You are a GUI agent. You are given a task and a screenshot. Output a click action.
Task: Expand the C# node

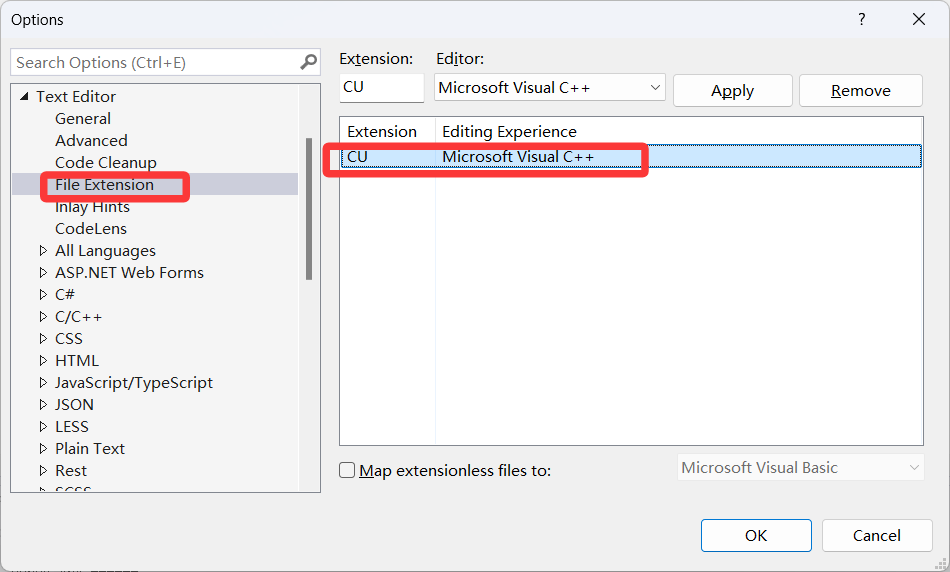(43, 294)
